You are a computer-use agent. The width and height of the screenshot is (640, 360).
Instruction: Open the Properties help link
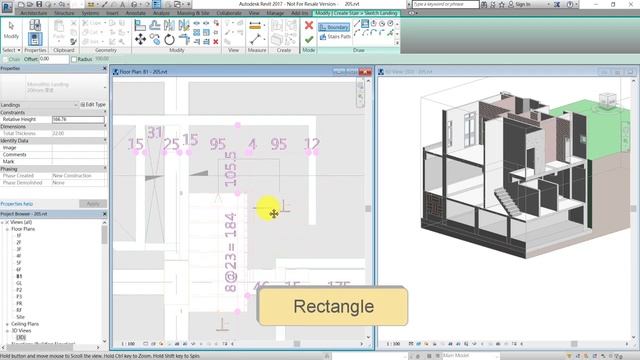click(17, 204)
